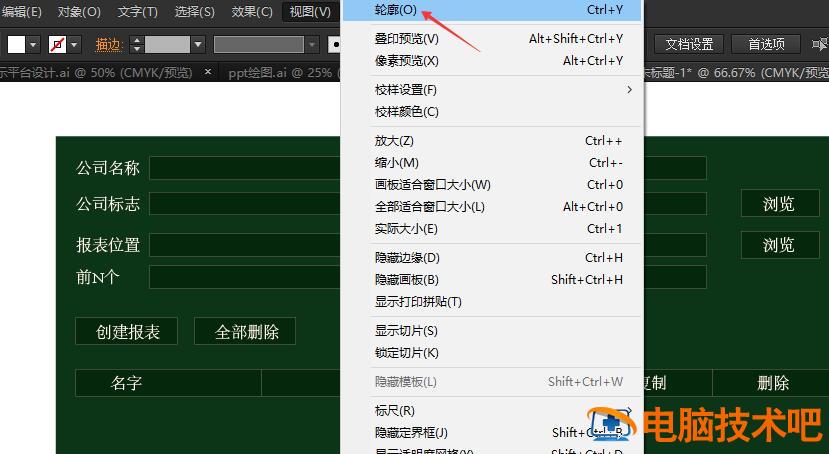Click the selection align icon right of 首选项
Image resolution: width=829 pixels, height=454 pixels.
(819, 44)
